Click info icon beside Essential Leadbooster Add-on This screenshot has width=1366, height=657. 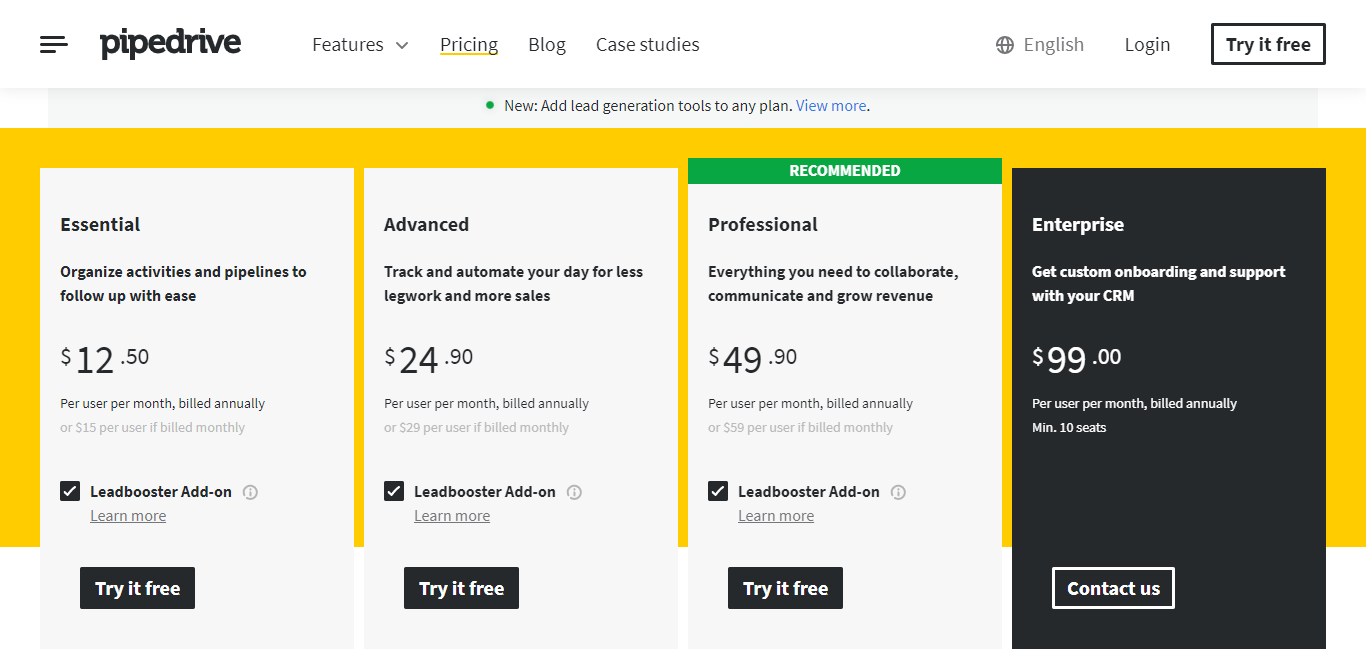pyautogui.click(x=251, y=492)
